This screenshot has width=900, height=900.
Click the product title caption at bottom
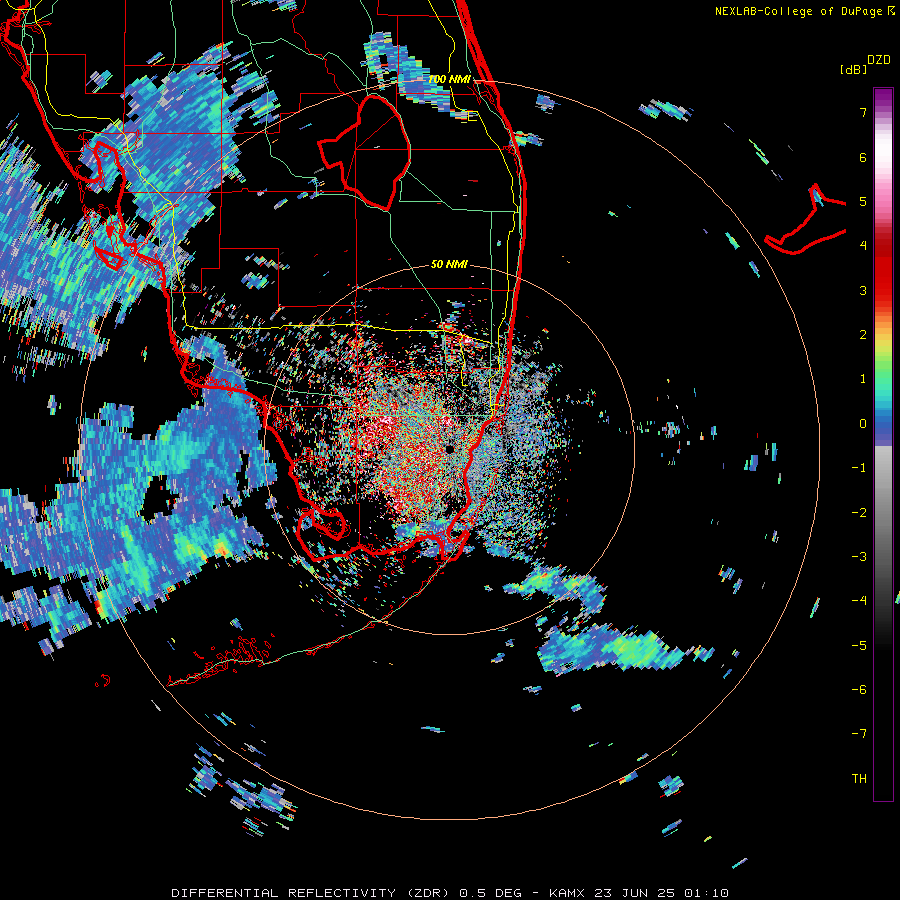450,893
